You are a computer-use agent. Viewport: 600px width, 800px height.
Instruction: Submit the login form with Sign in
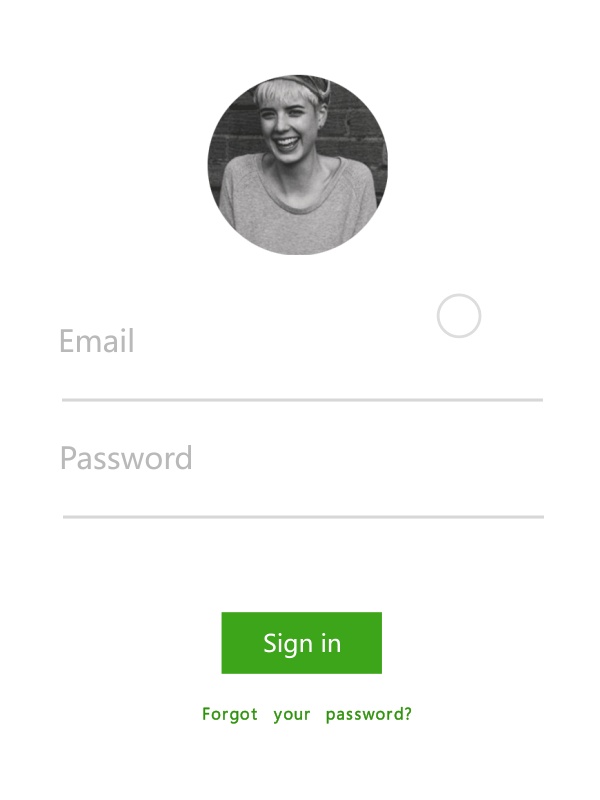302,643
